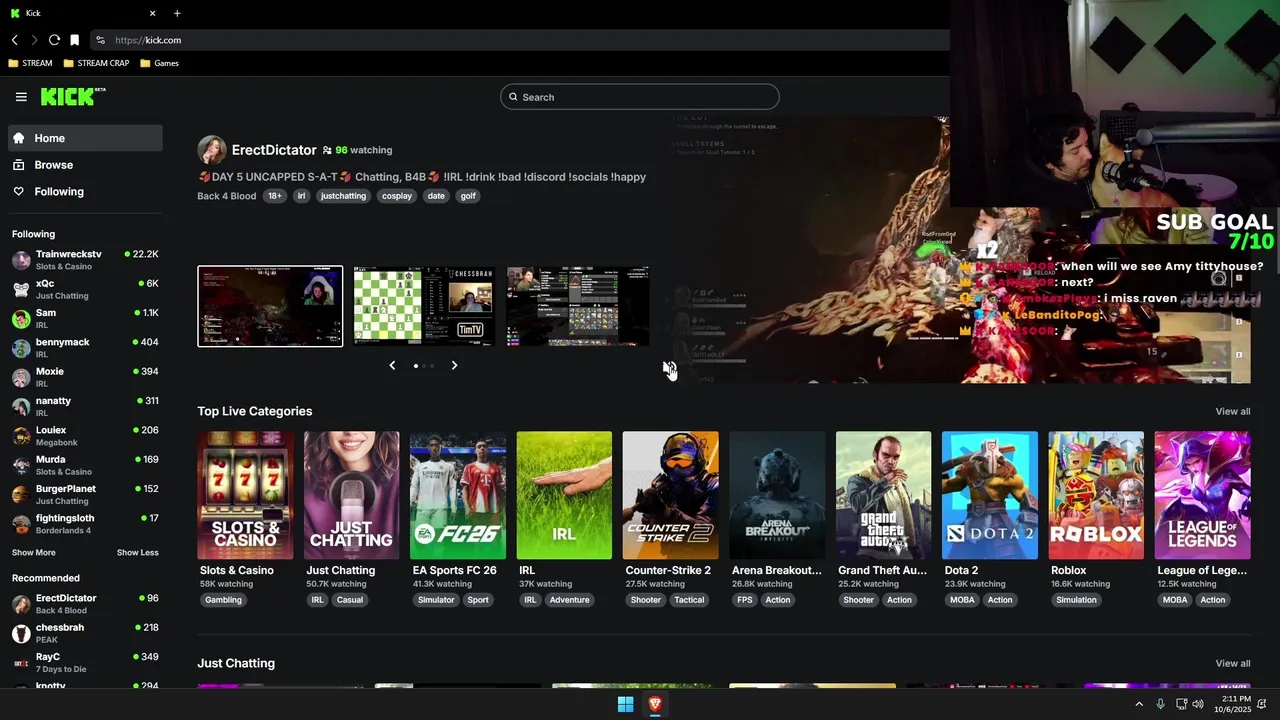The image size is (1280, 720).
Task: Open Trainwreckstv avatar in Following
Action: [x=21, y=260]
